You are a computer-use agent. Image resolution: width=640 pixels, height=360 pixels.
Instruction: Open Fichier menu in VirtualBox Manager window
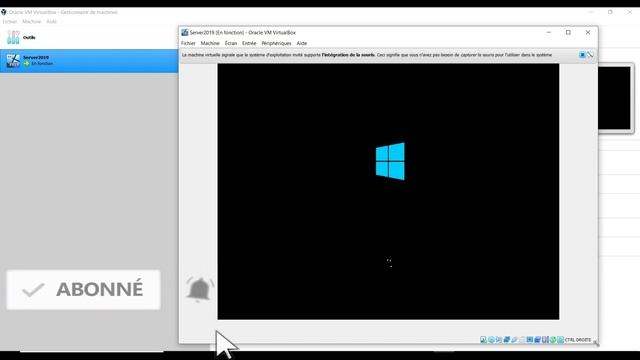10,22
